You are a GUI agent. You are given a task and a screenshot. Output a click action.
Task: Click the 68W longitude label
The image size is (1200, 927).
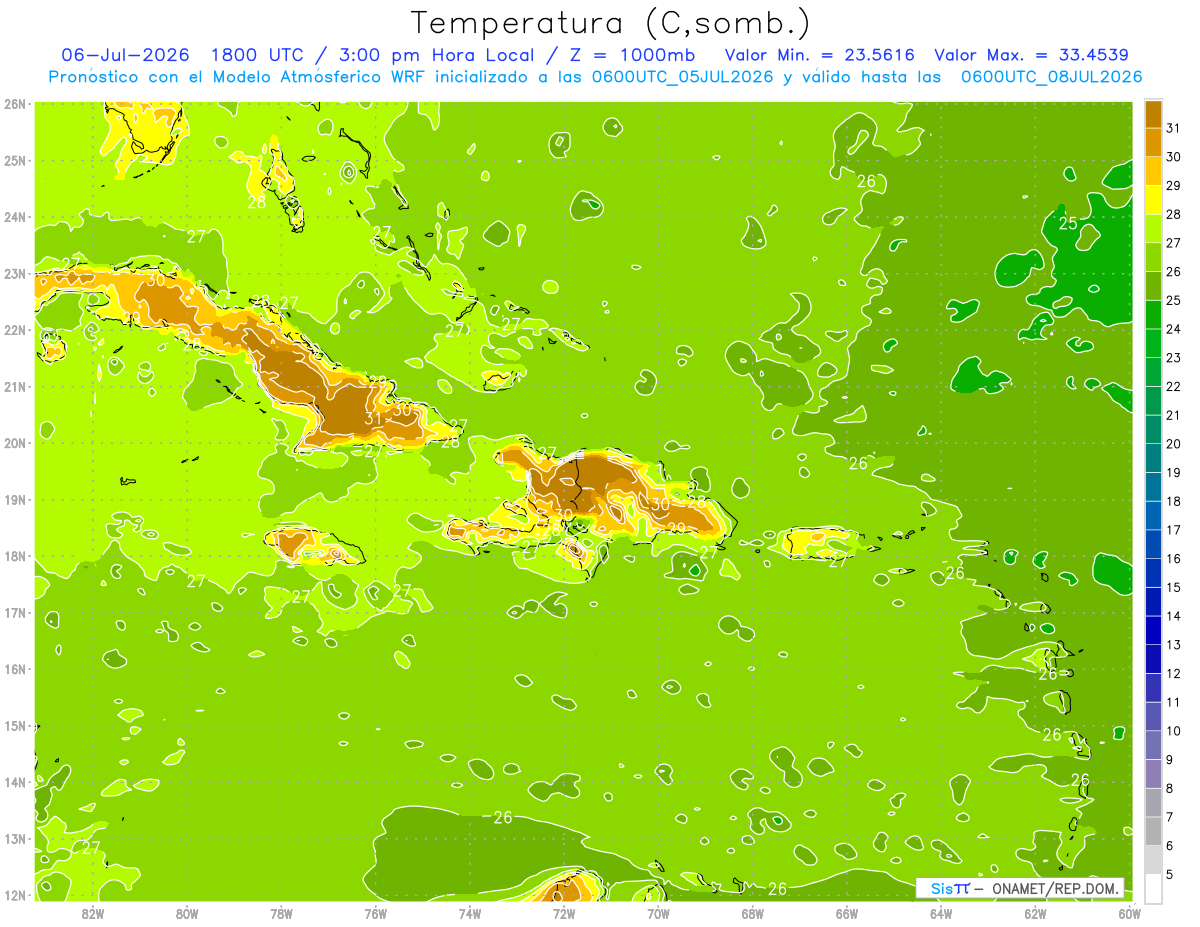(752, 913)
